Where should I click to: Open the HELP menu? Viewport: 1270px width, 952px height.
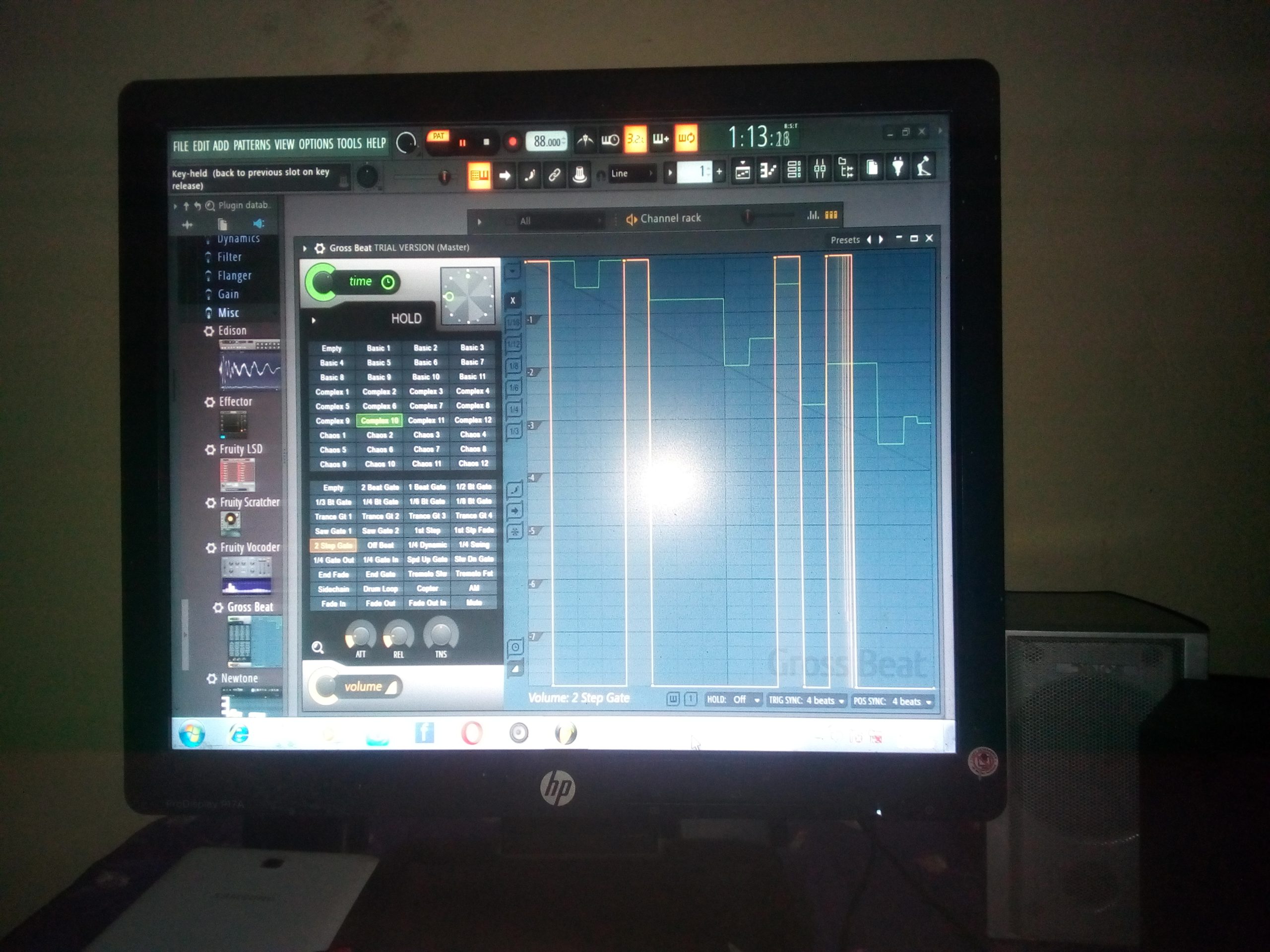pos(376,142)
